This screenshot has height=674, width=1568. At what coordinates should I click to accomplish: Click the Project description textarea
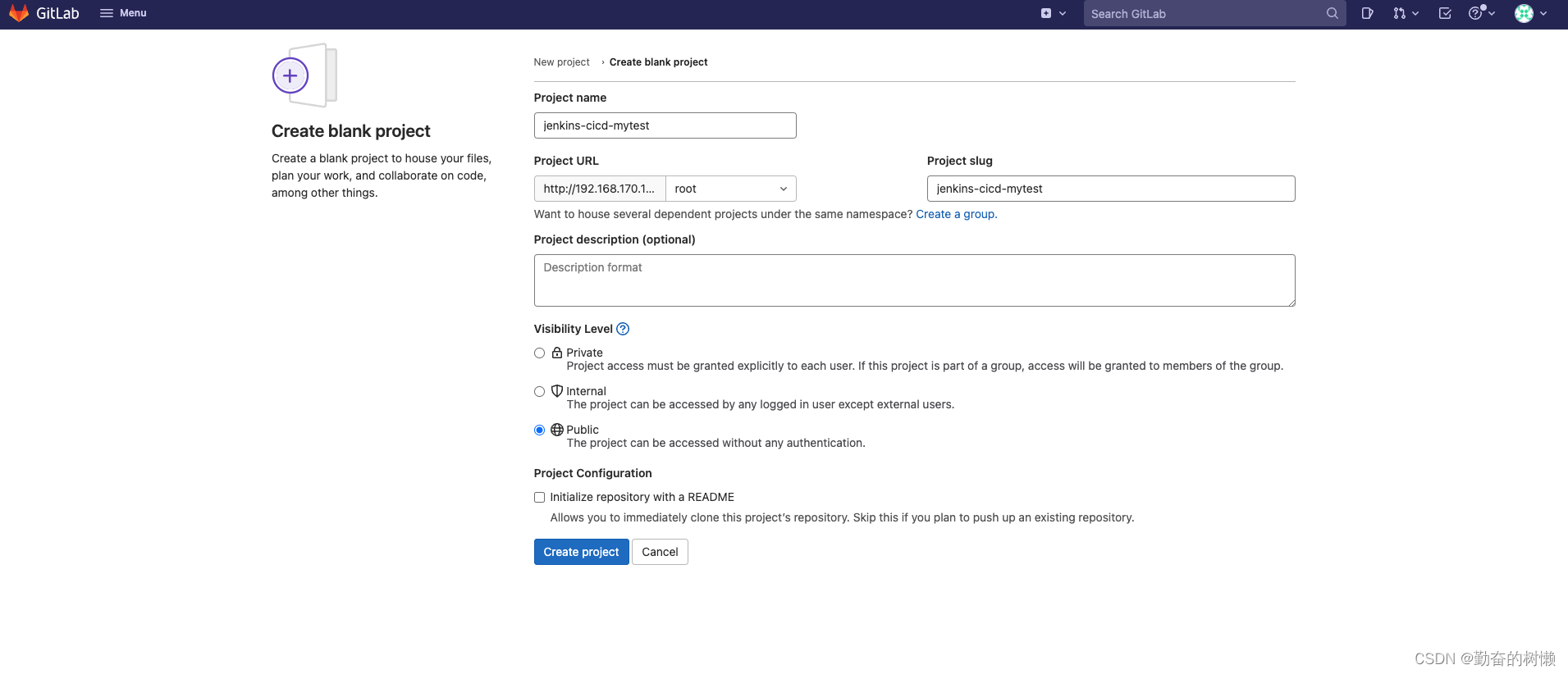914,280
